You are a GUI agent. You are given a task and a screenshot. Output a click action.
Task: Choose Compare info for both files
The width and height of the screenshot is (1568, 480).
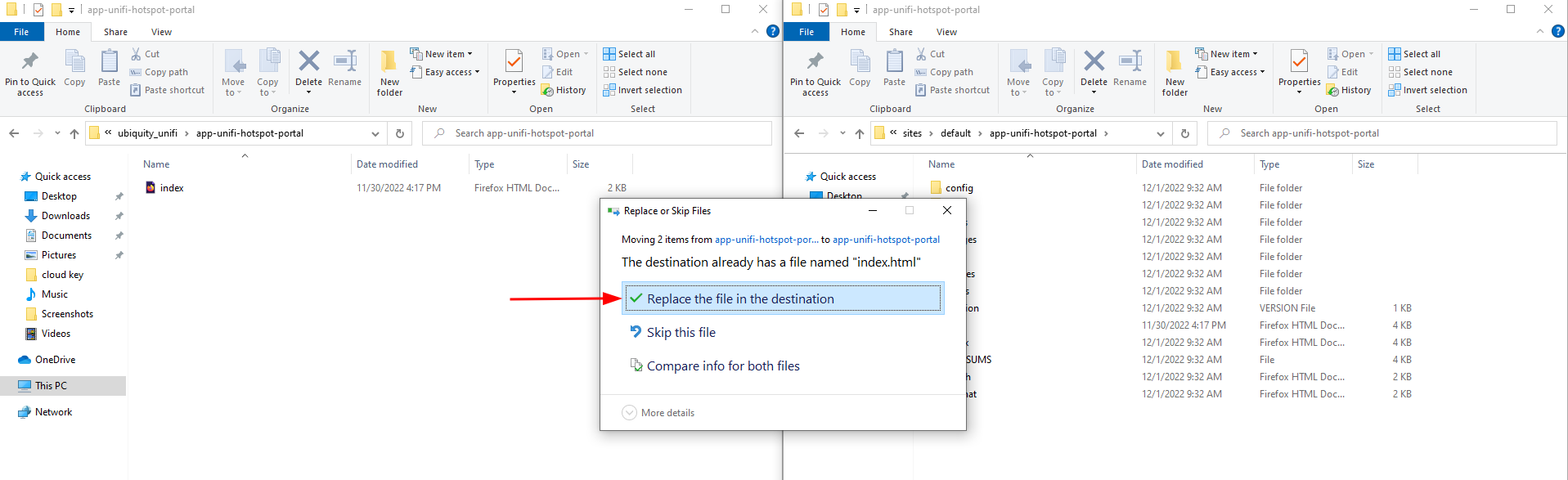tap(722, 366)
